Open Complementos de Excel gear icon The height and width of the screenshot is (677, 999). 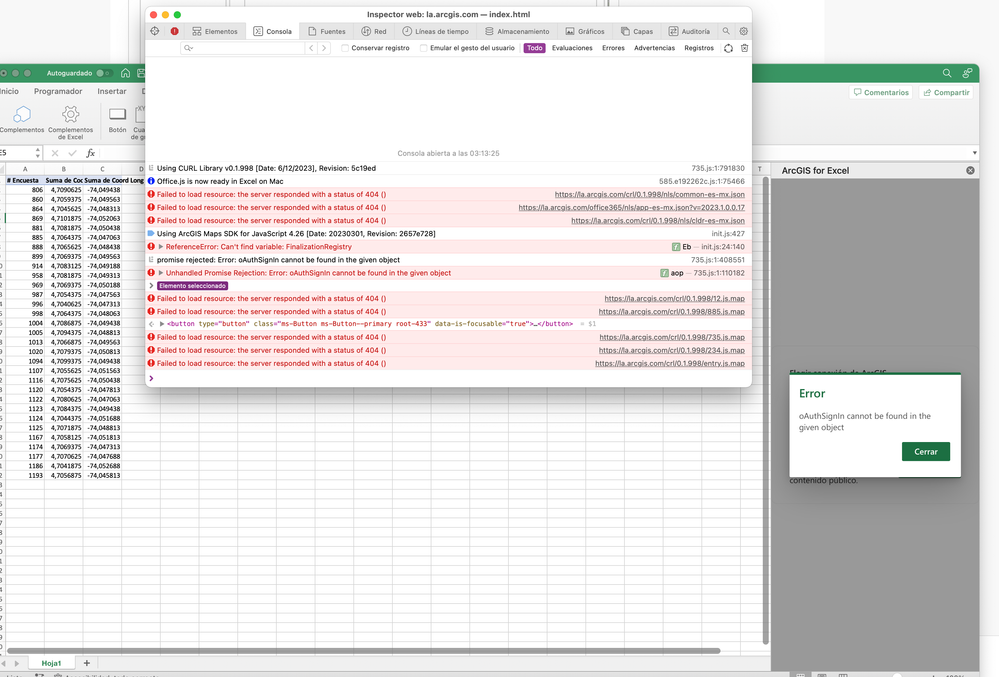tap(70, 115)
